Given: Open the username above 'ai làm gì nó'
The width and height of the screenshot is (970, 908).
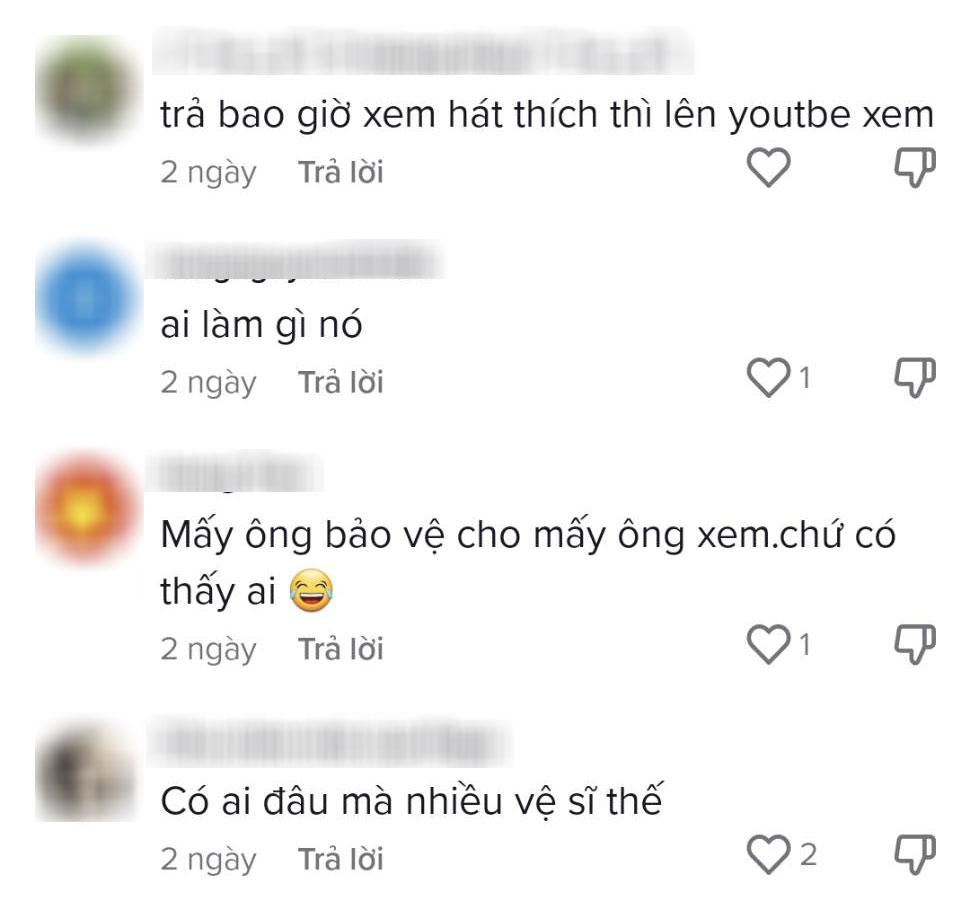Looking at the screenshot, I should coord(295,260).
